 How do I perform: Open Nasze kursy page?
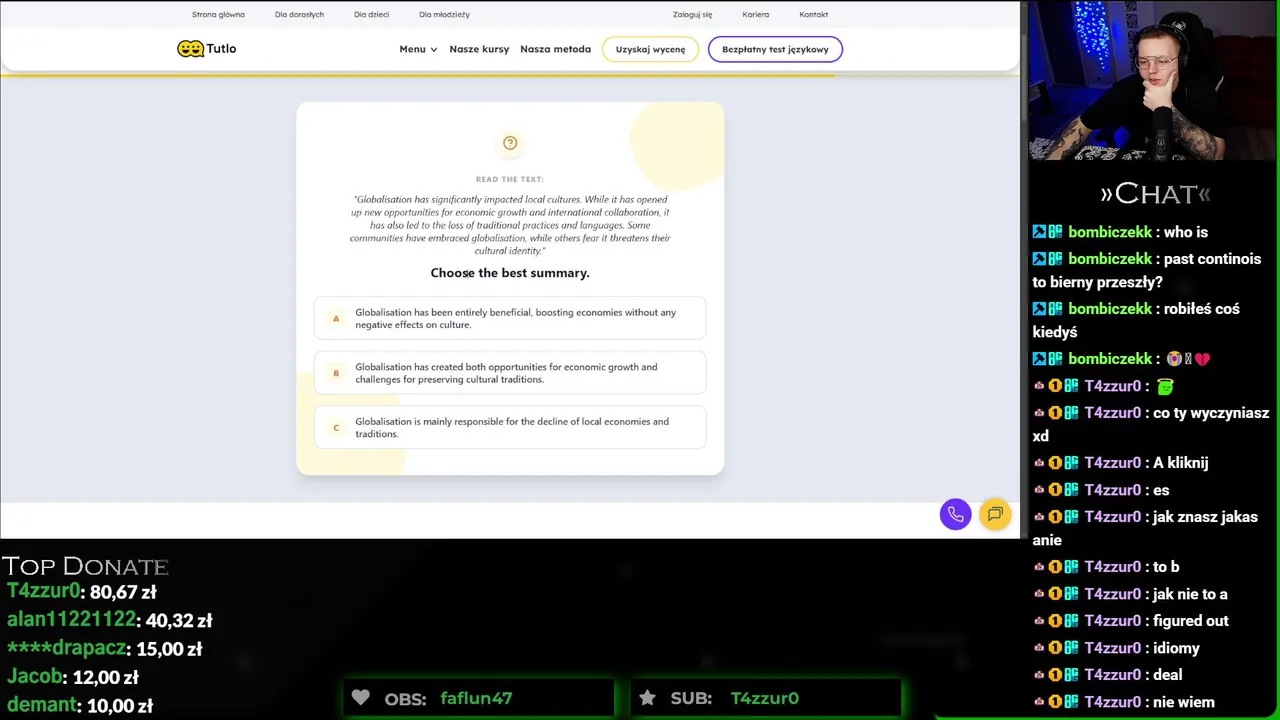coord(479,49)
